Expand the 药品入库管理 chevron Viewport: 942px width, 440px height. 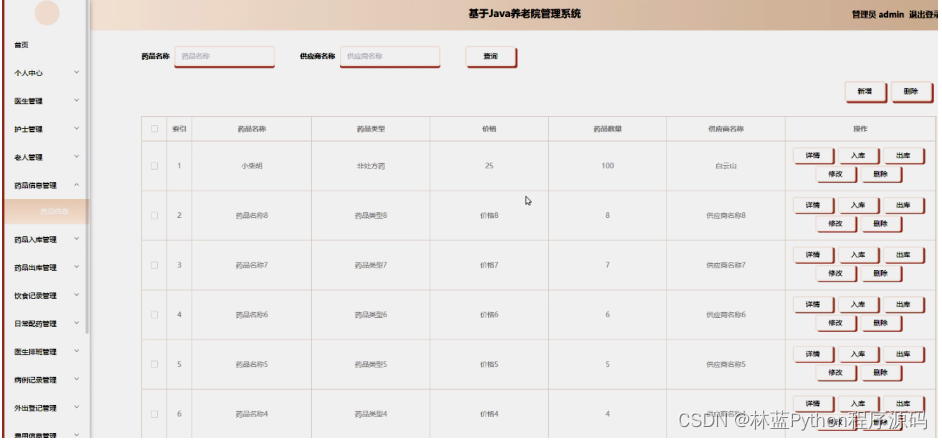click(x=77, y=239)
